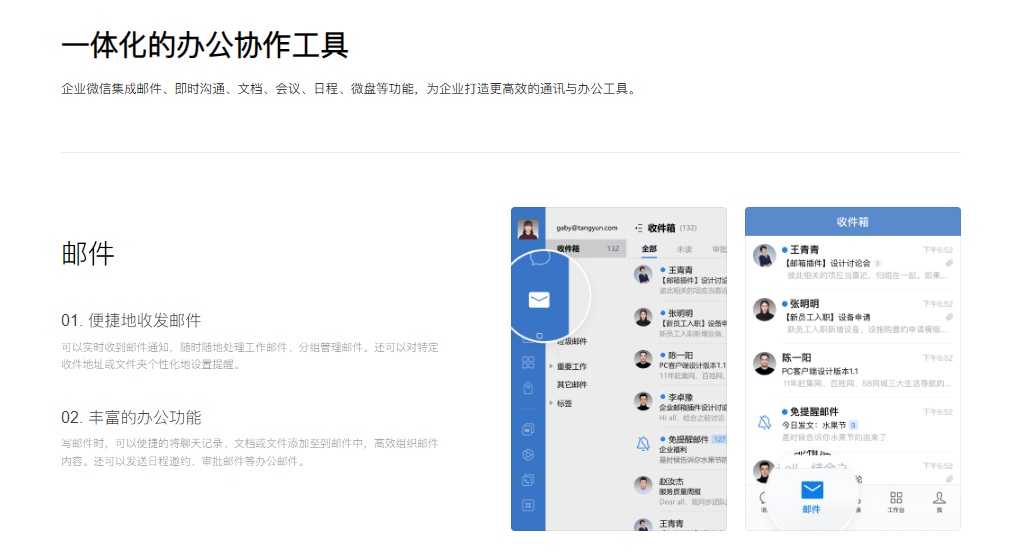Switch to the 未读 tab in desktop inbox
Viewport: 1036px width, 555px height.
[x=684, y=249]
